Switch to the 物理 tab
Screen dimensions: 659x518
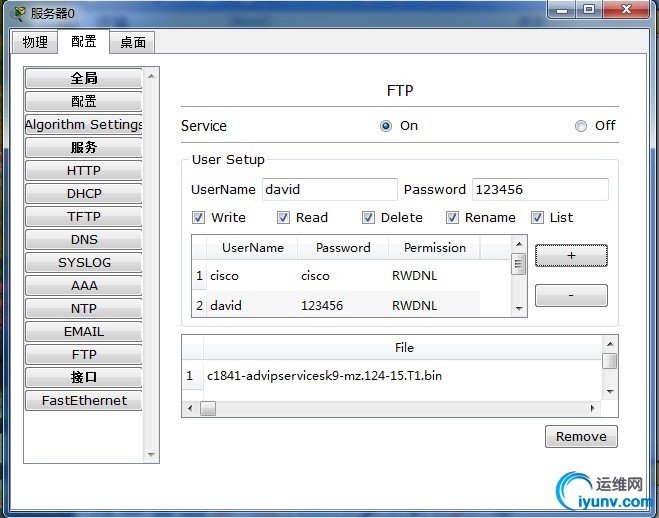[34, 42]
